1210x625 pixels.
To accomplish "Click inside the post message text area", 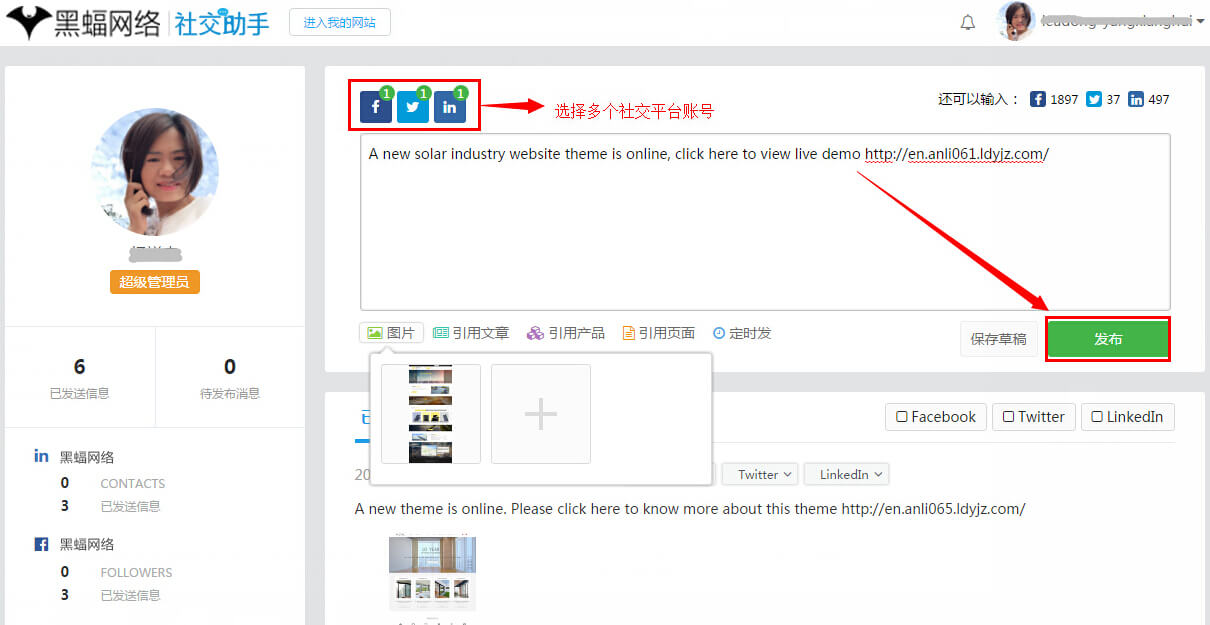I will [764, 240].
